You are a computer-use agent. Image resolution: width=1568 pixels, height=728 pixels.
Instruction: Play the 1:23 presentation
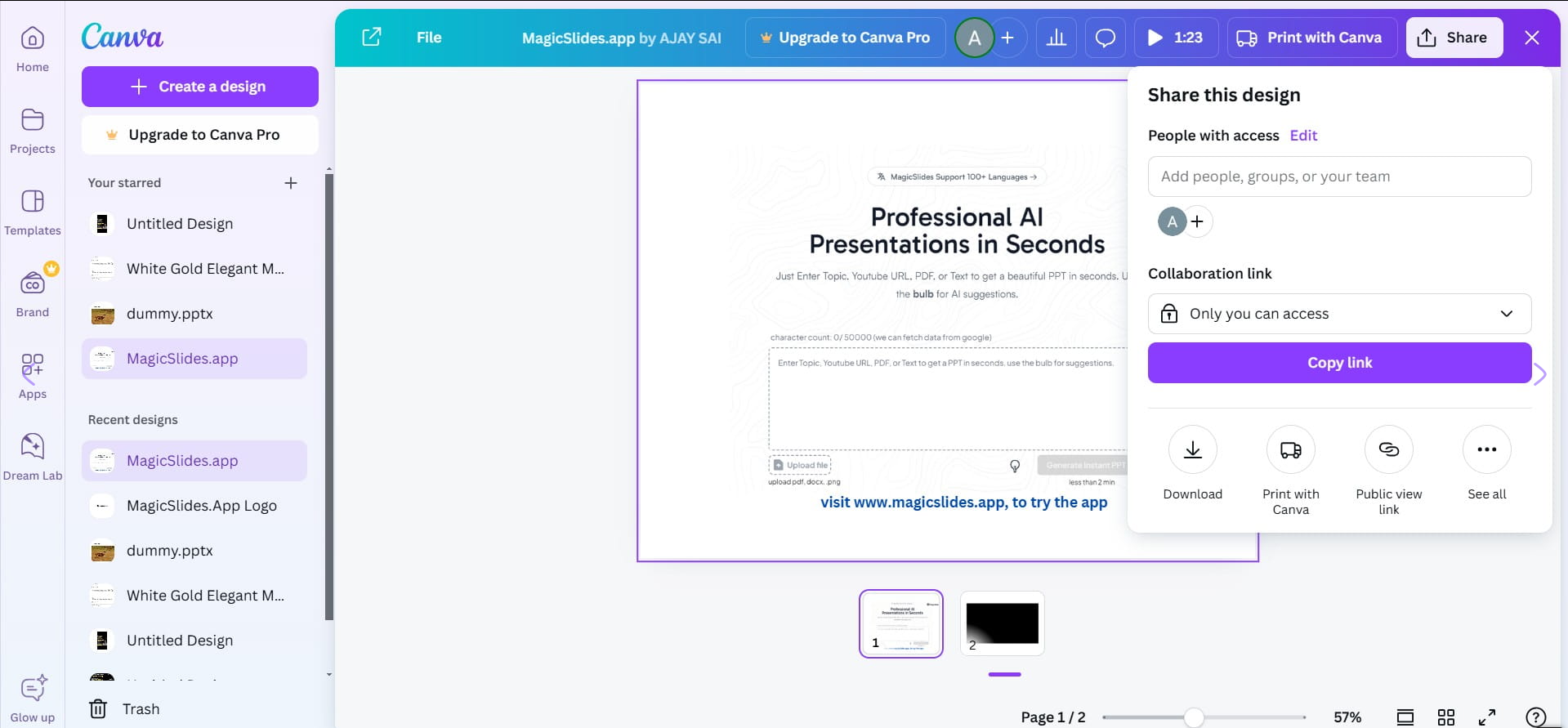point(1176,38)
